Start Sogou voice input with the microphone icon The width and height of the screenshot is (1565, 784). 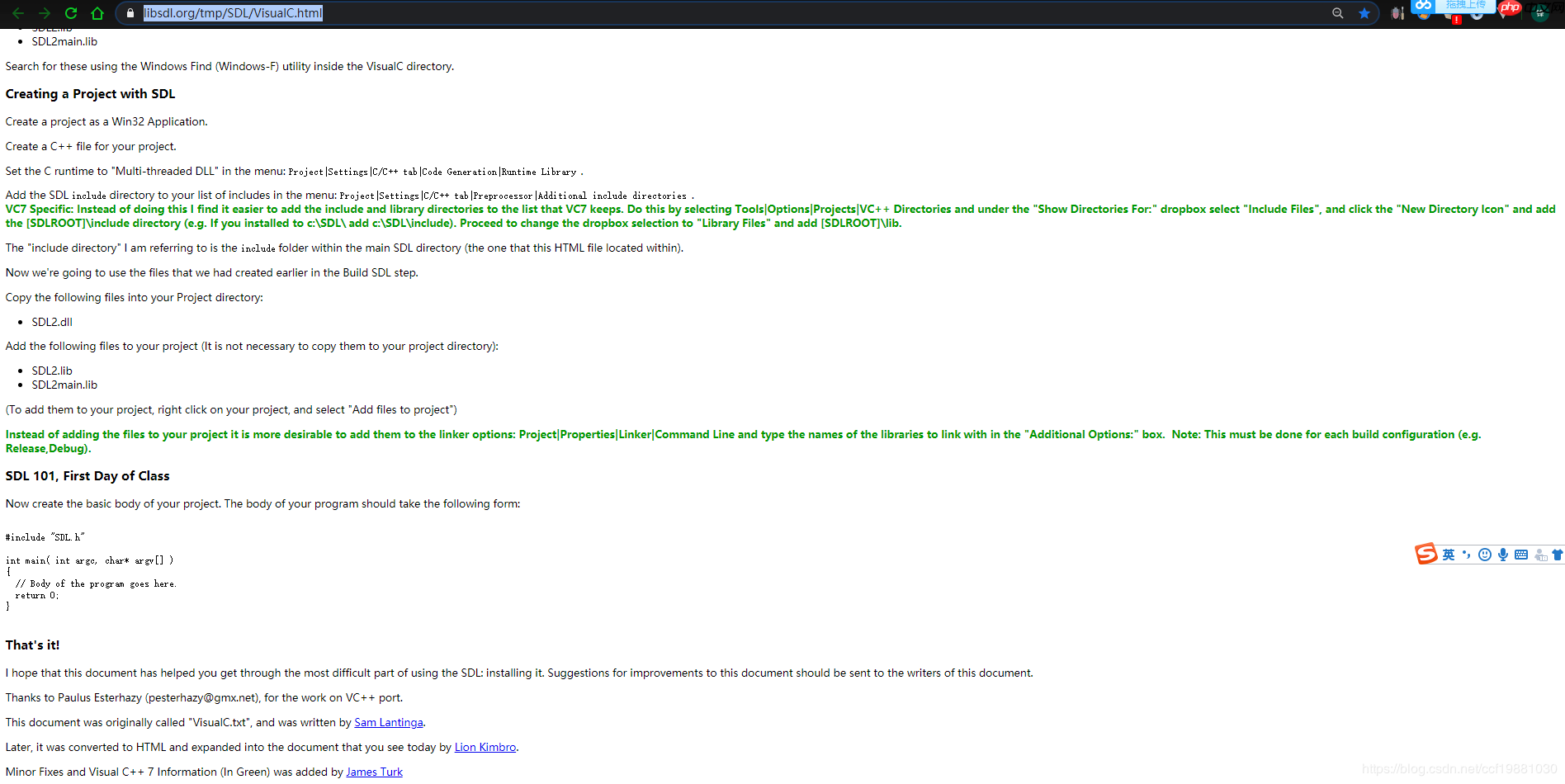coord(1503,555)
